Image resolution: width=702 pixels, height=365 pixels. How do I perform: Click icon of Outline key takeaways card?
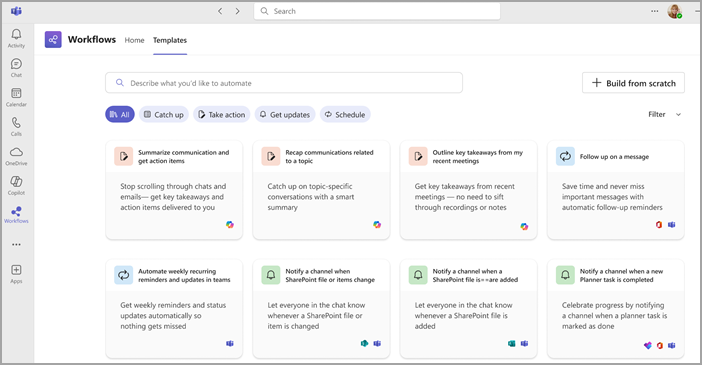coord(418,156)
